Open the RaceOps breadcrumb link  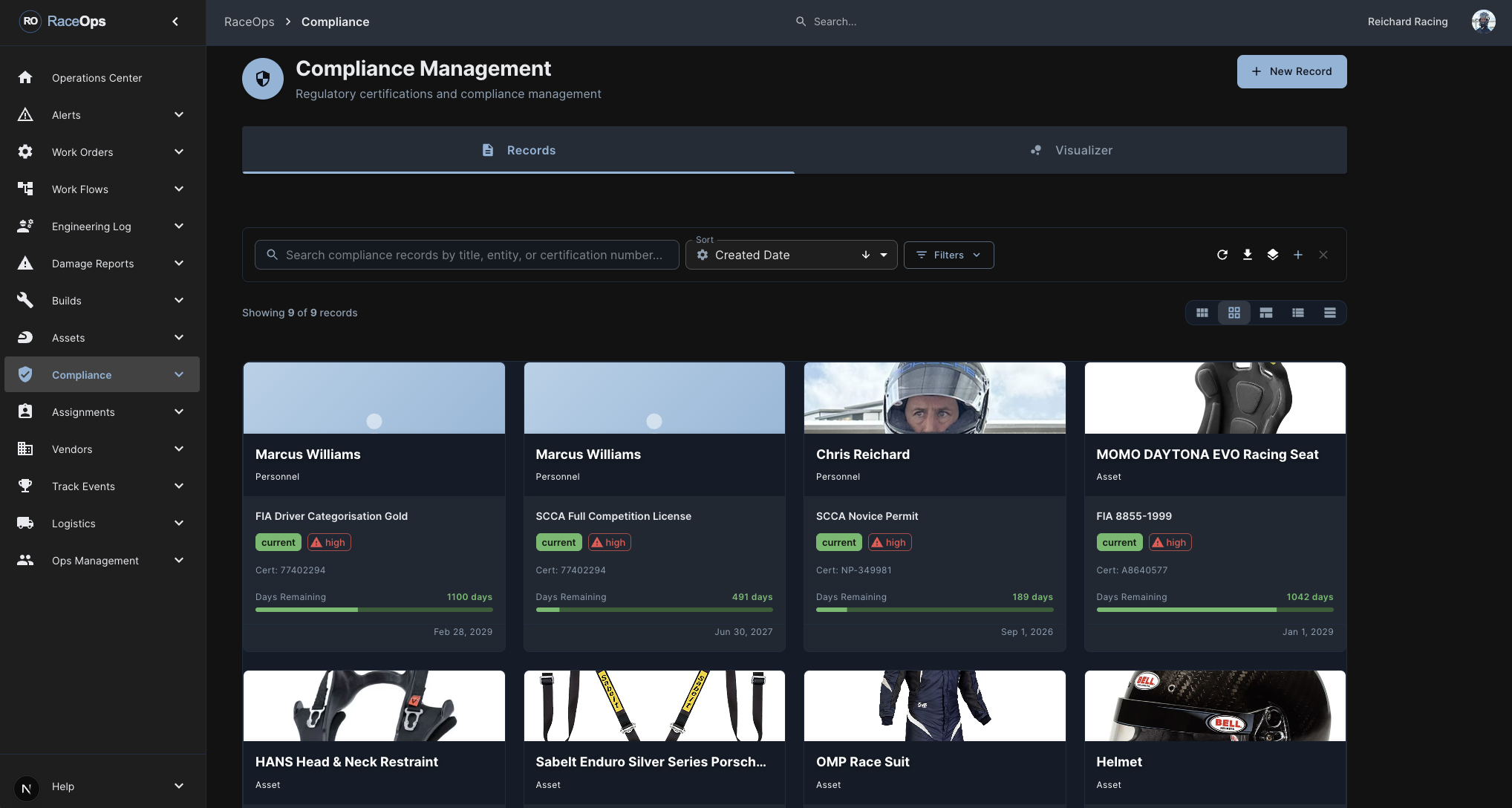coord(249,22)
